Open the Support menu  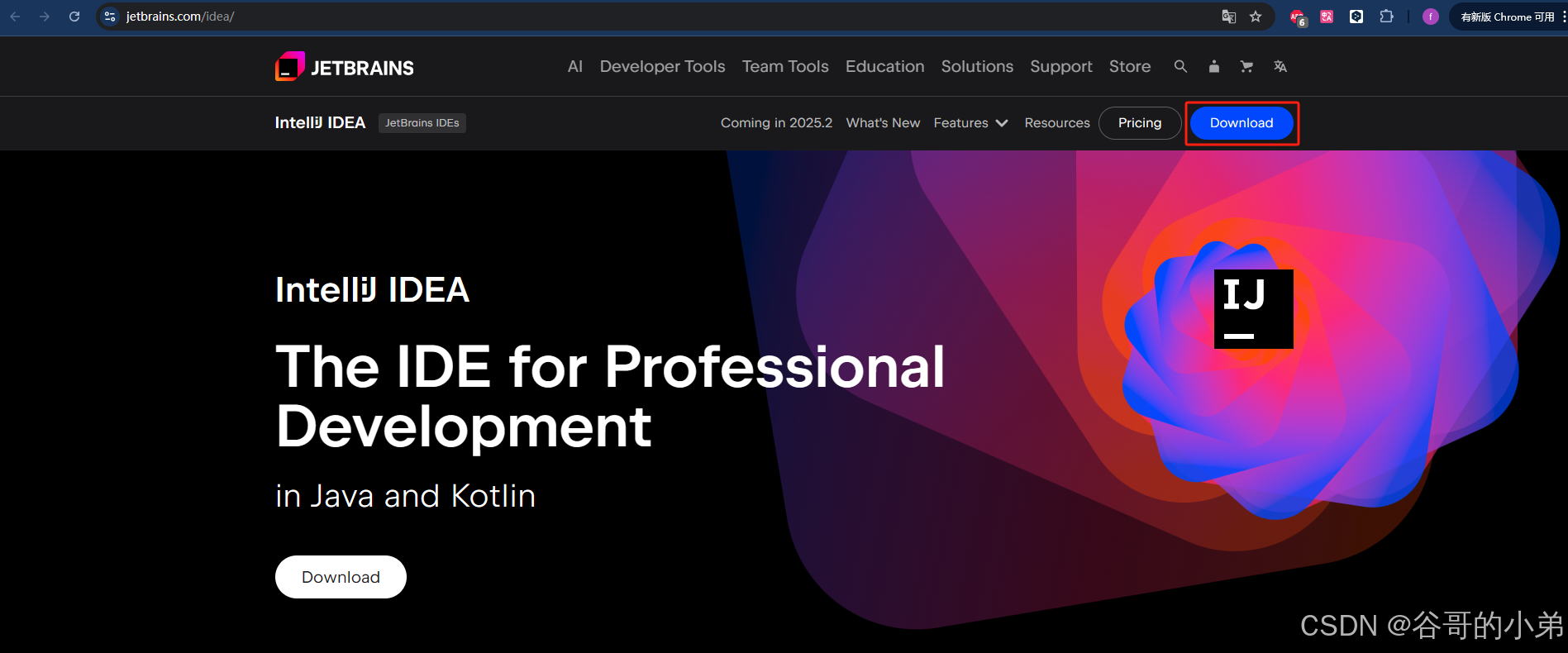(x=1061, y=67)
